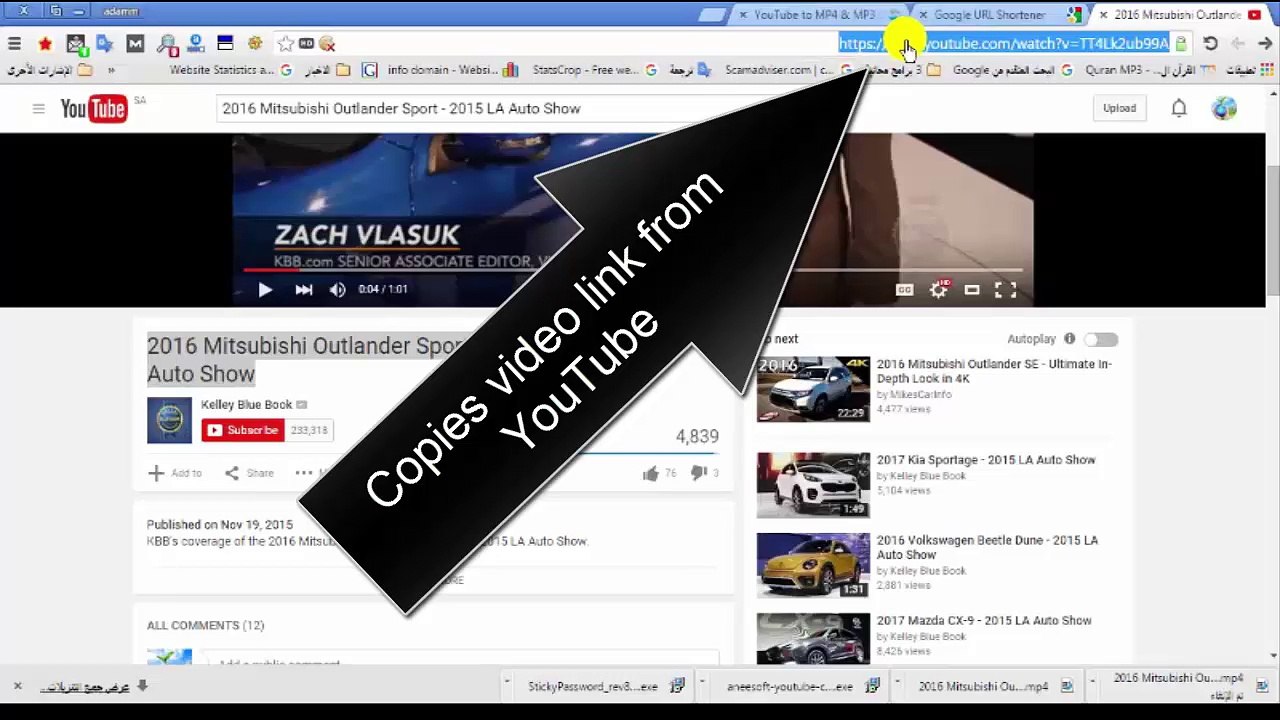The image size is (1280, 720).
Task: Bookmark this page with the star
Action: [x=286, y=44]
